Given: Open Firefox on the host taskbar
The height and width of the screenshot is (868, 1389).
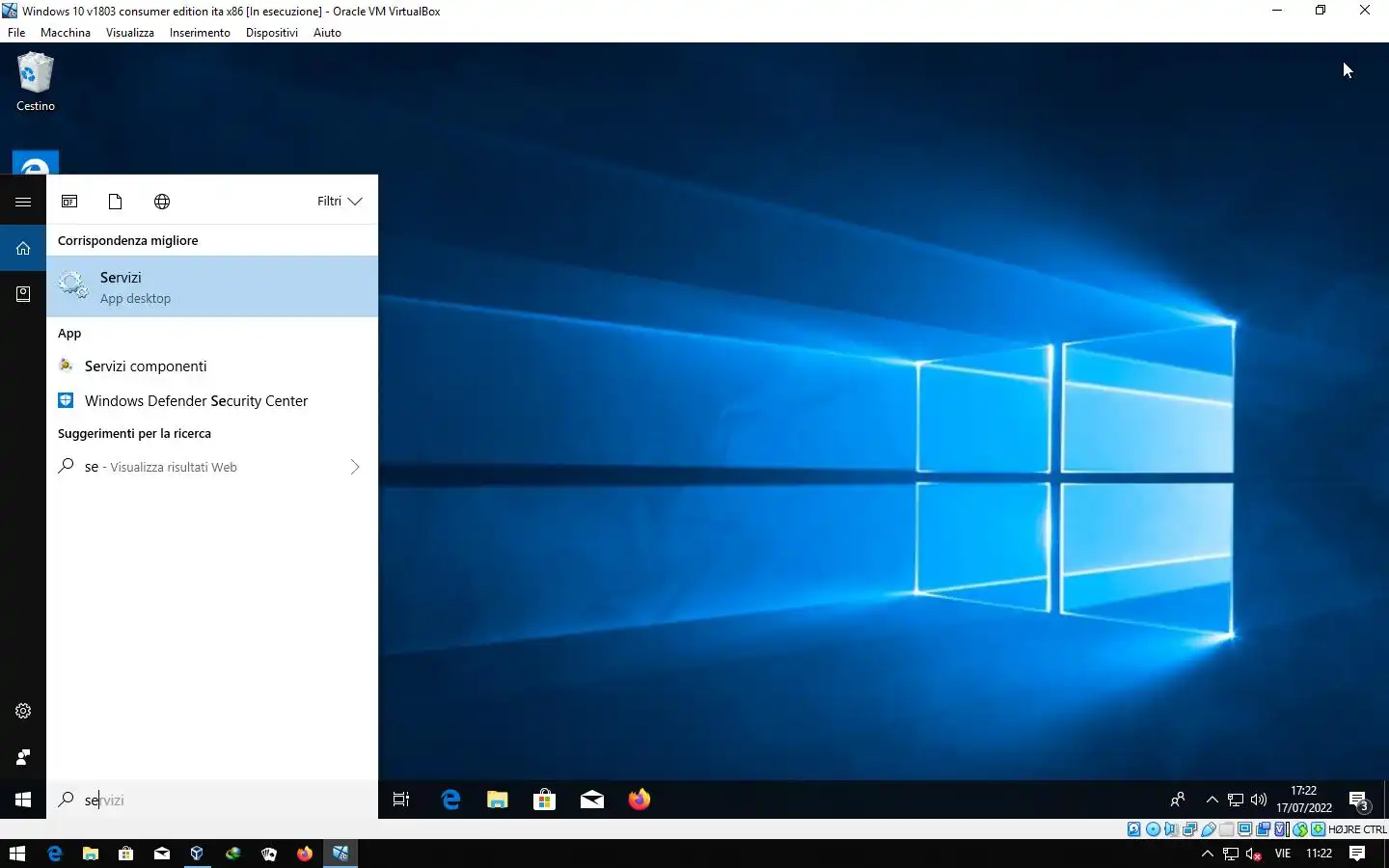Looking at the screenshot, I should coord(305,854).
